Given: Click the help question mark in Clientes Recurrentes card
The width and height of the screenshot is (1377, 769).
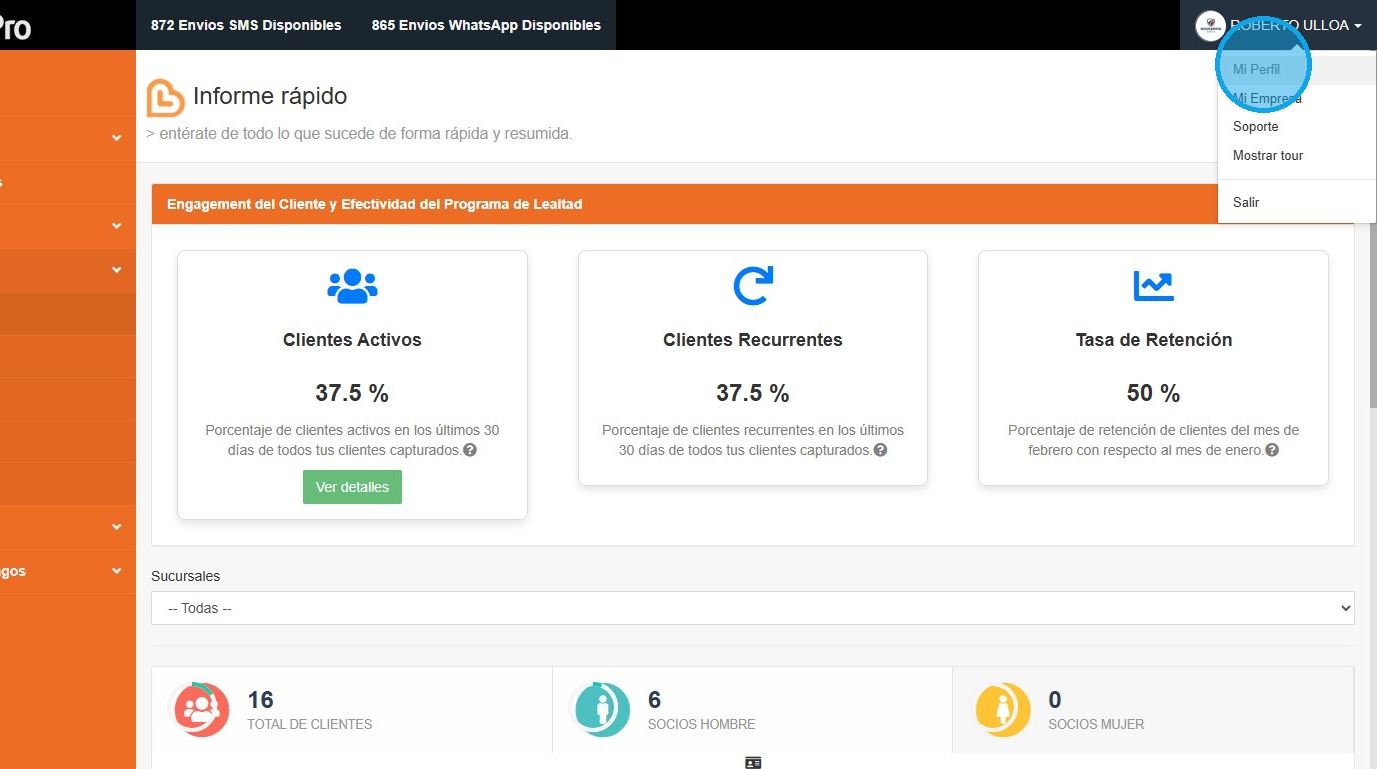Looking at the screenshot, I should point(880,450).
